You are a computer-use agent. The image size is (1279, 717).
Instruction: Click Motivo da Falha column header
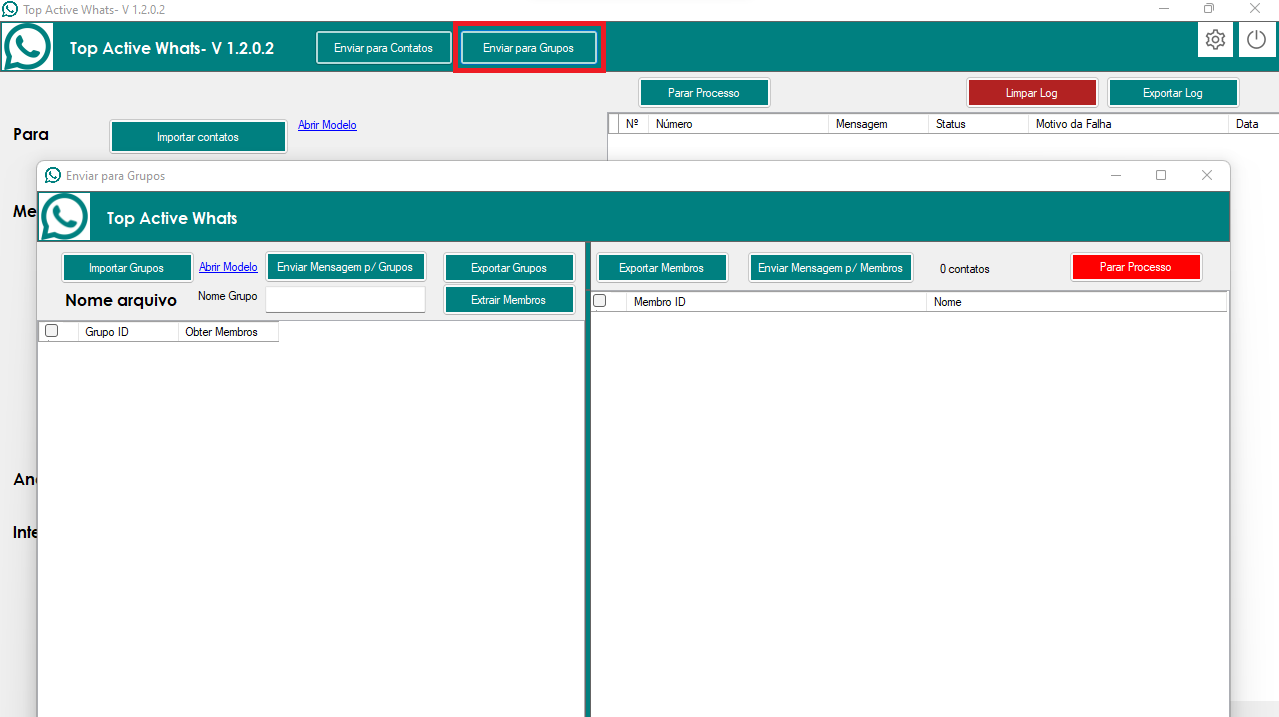coord(1128,124)
